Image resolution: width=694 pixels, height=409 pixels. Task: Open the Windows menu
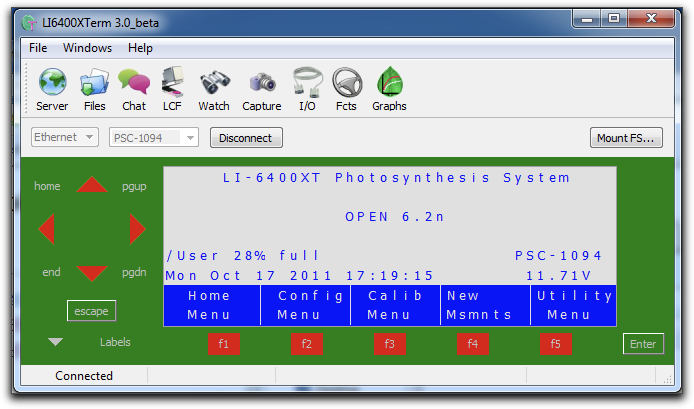(x=87, y=48)
